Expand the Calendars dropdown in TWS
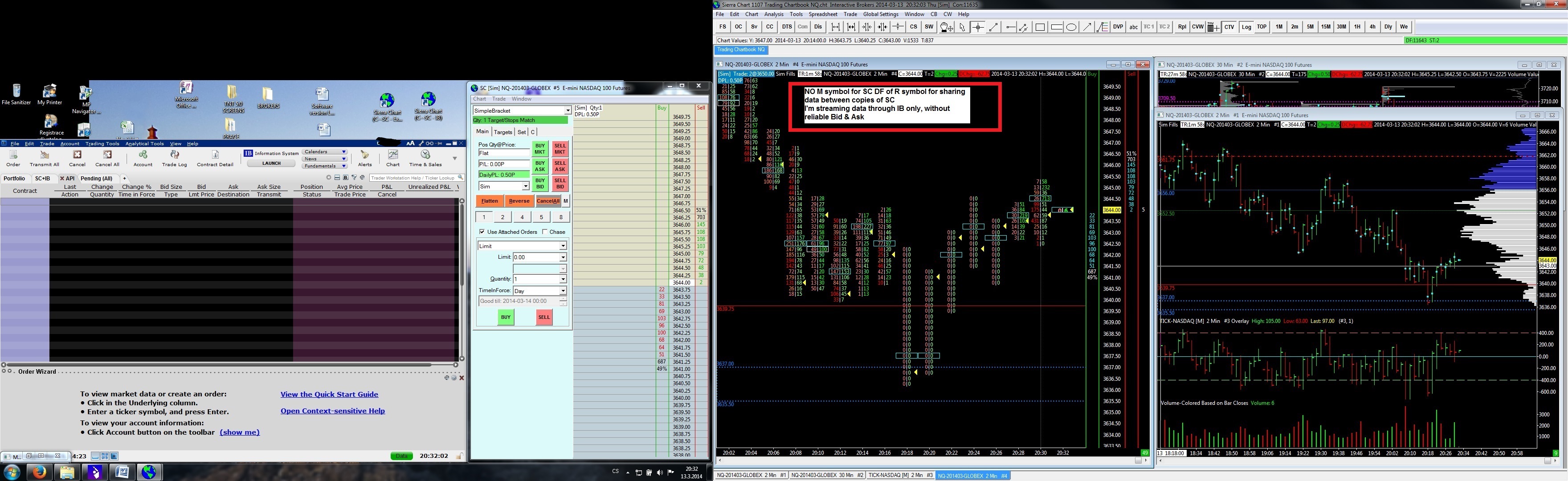1568x481 pixels. 344,151
